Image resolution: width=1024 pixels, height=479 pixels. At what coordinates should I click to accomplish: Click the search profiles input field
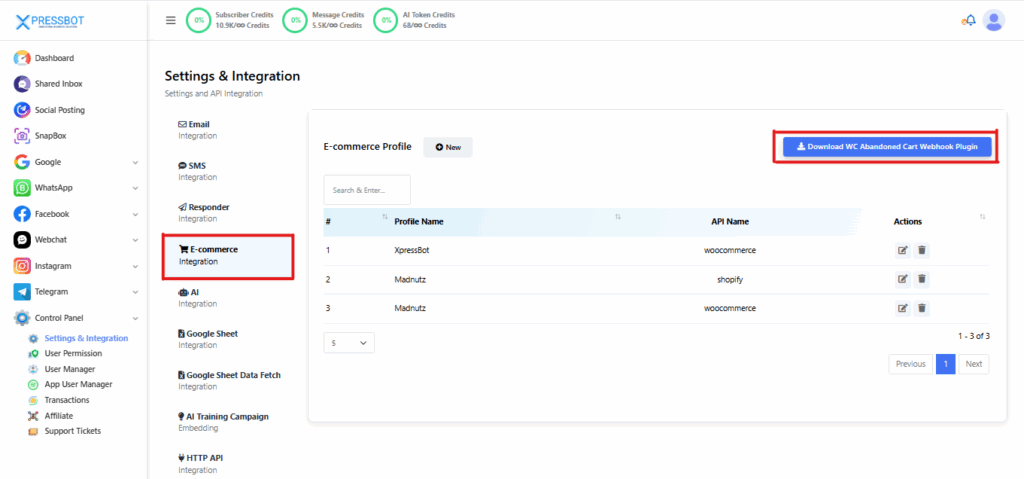click(367, 190)
